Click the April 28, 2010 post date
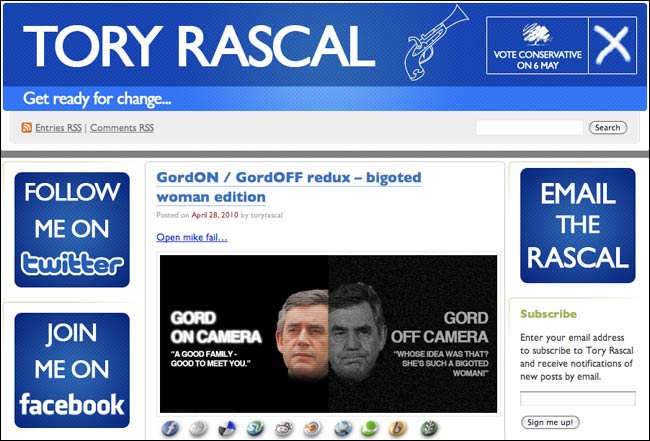The height and width of the screenshot is (441, 650). pos(215,215)
